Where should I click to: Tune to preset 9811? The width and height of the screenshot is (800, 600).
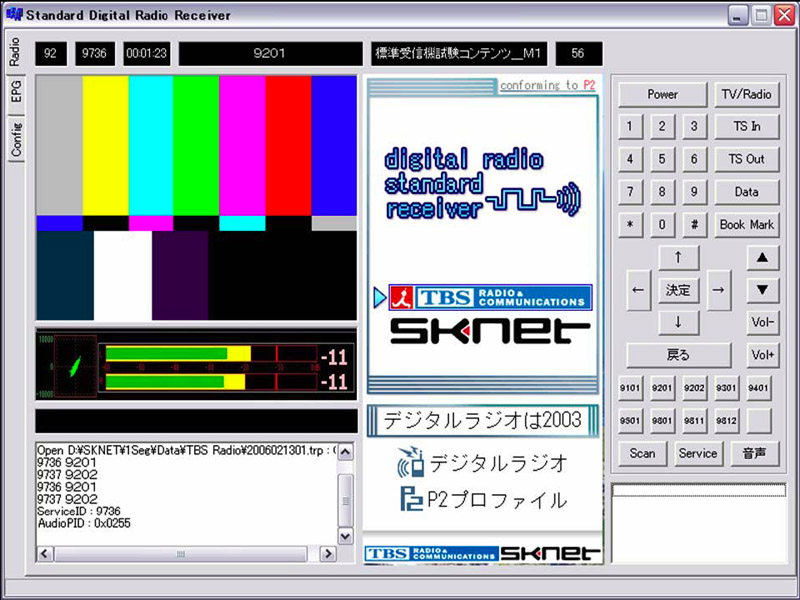[694, 420]
